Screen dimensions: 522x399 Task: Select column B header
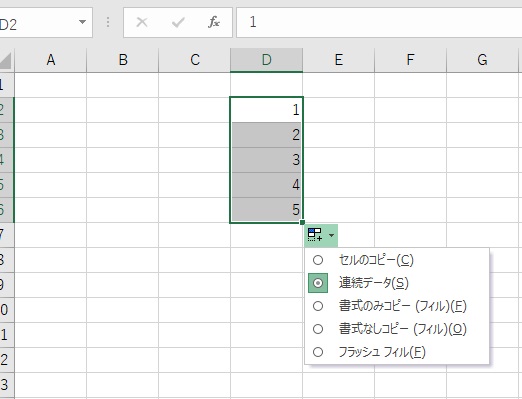coord(123,60)
